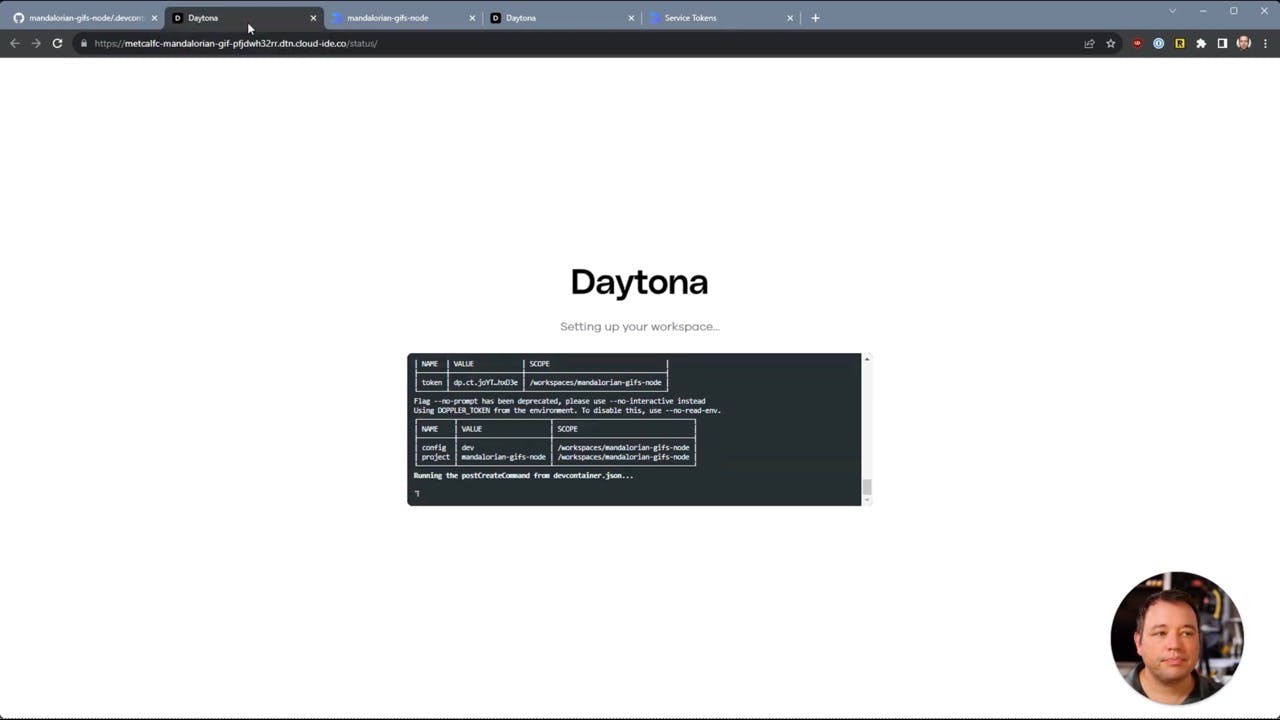Open the Chrome profile avatar
Screen dimensions: 1280x720
(x=1244, y=43)
